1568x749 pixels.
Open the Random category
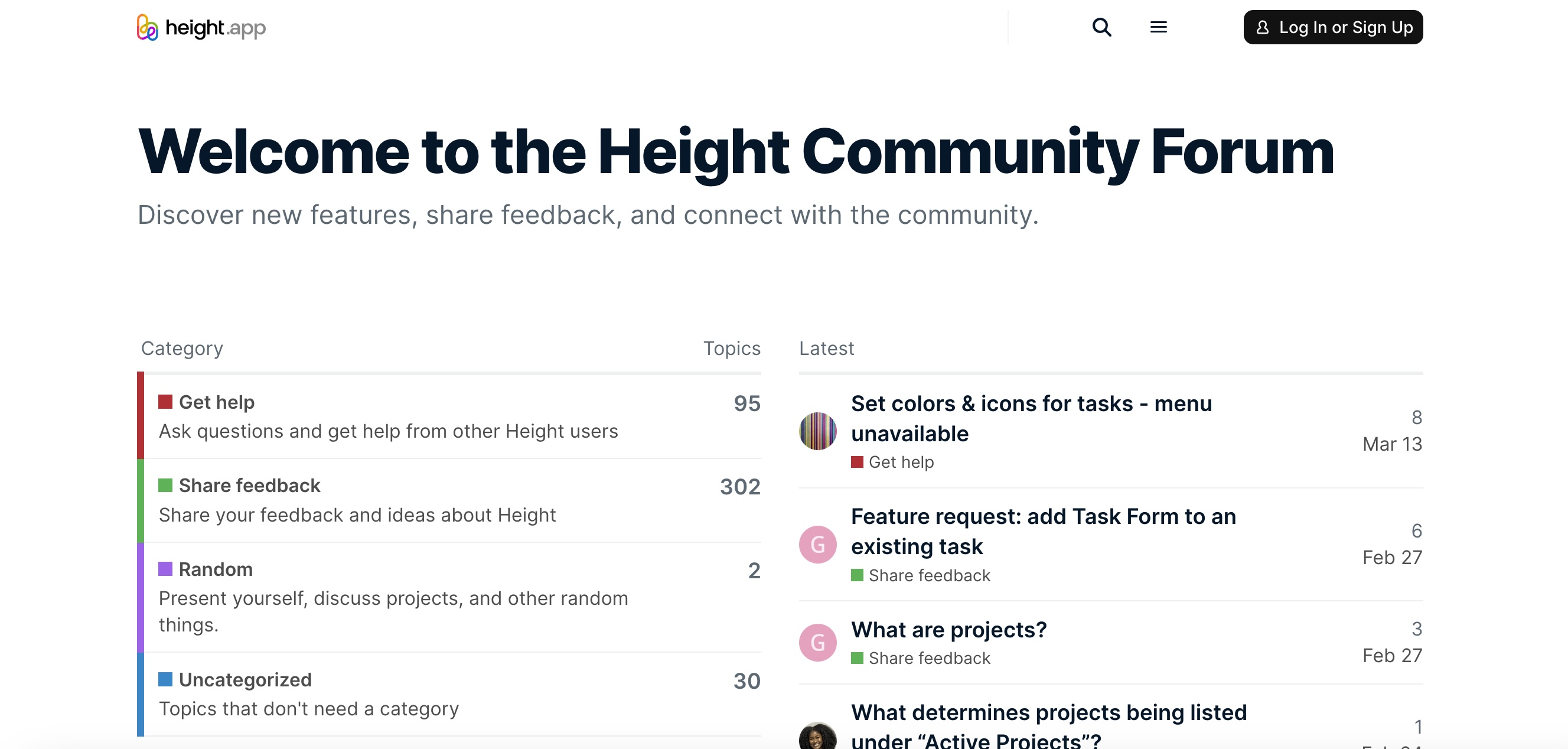click(216, 569)
